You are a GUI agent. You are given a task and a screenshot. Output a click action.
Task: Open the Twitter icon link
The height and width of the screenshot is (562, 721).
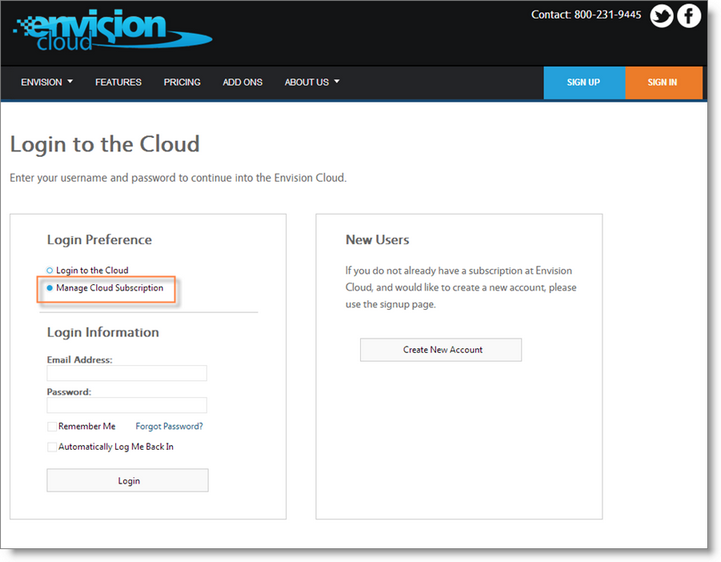[661, 16]
